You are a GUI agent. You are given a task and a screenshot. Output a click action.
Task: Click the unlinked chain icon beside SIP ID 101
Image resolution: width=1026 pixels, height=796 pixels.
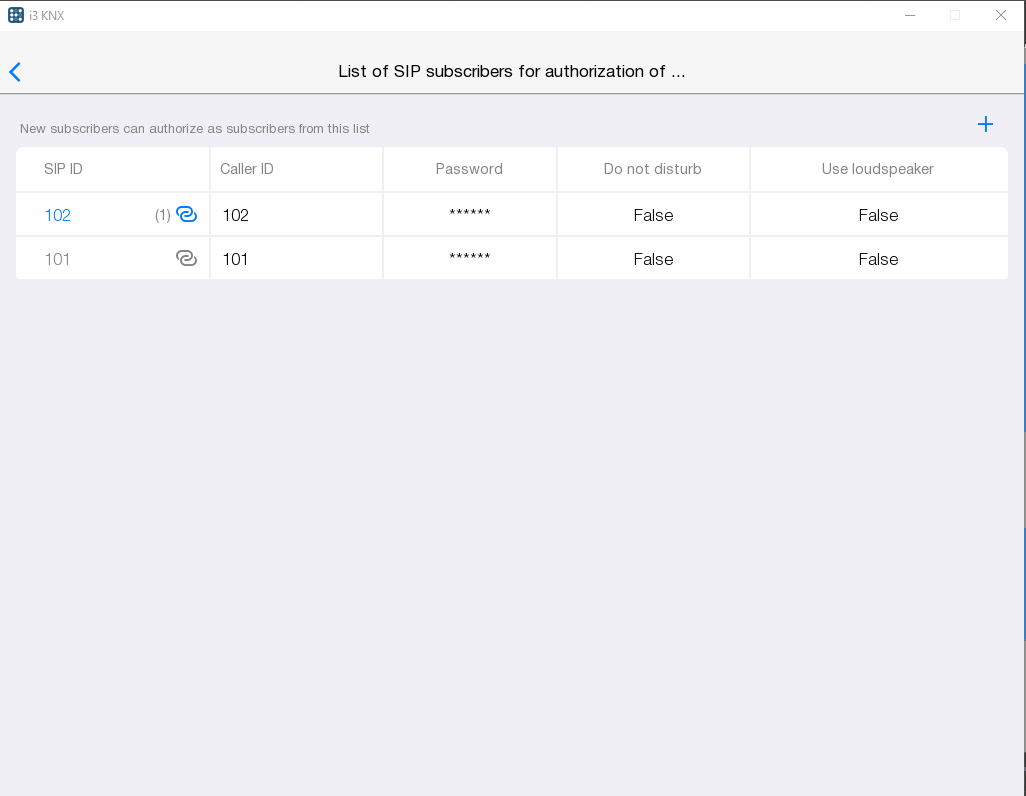(x=187, y=258)
